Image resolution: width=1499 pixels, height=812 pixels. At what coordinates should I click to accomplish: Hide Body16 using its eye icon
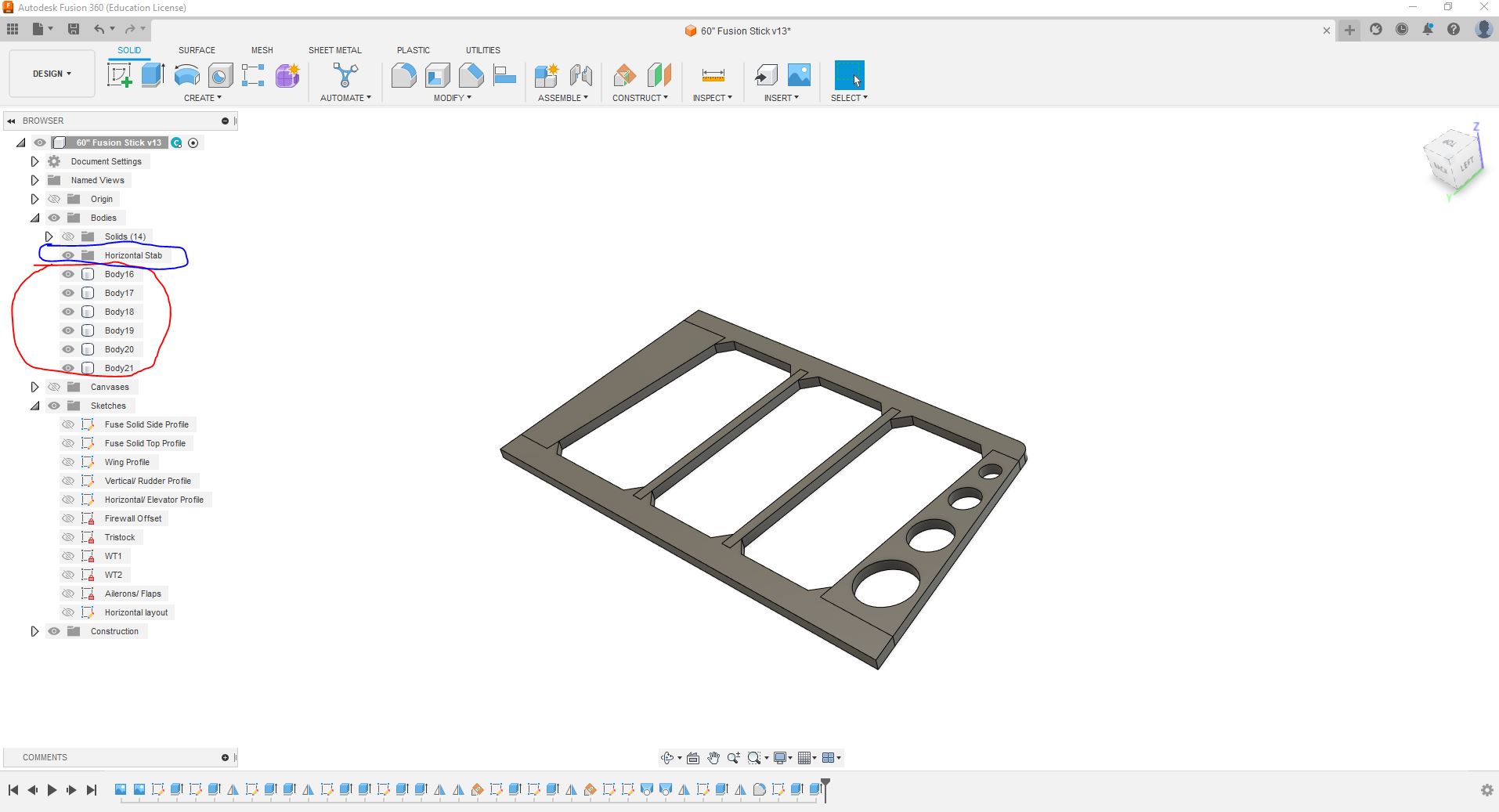pyautogui.click(x=68, y=274)
